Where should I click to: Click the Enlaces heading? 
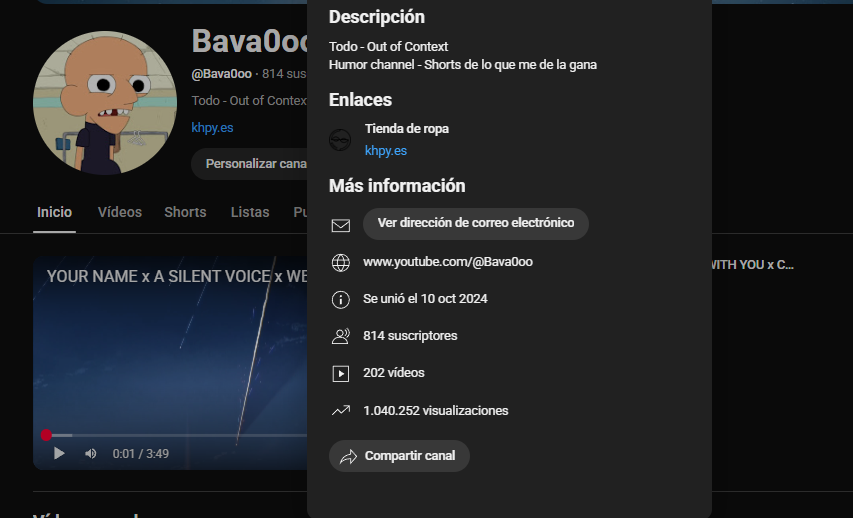click(x=360, y=100)
